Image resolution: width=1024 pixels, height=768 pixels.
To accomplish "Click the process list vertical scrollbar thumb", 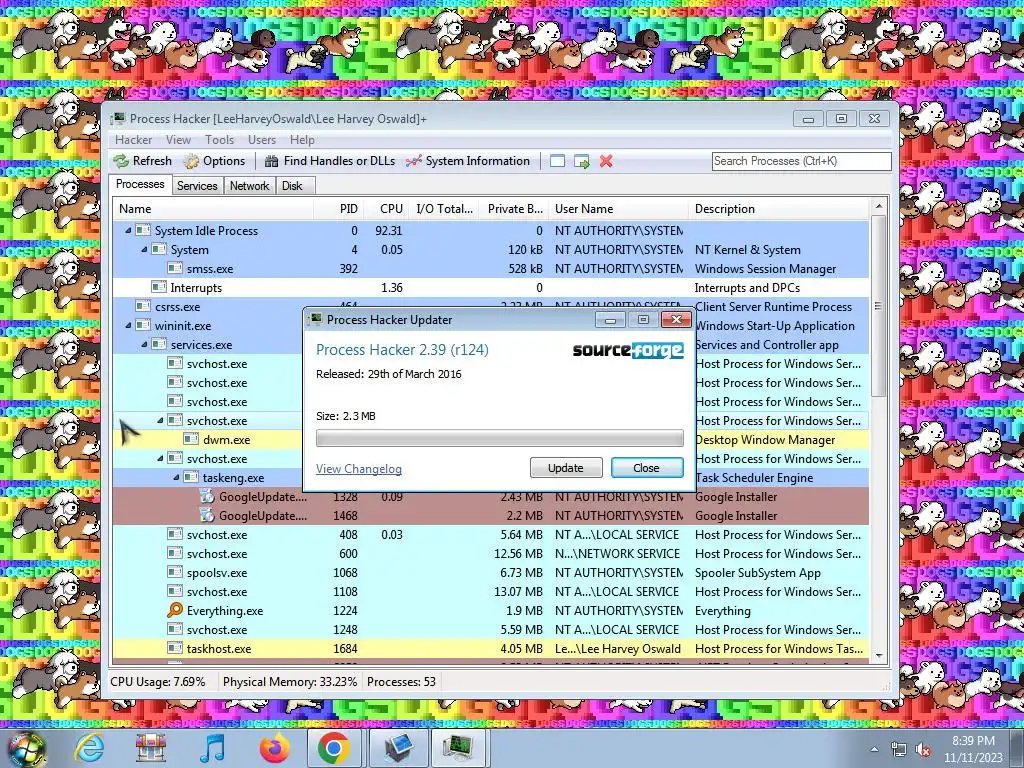I will click(878, 306).
